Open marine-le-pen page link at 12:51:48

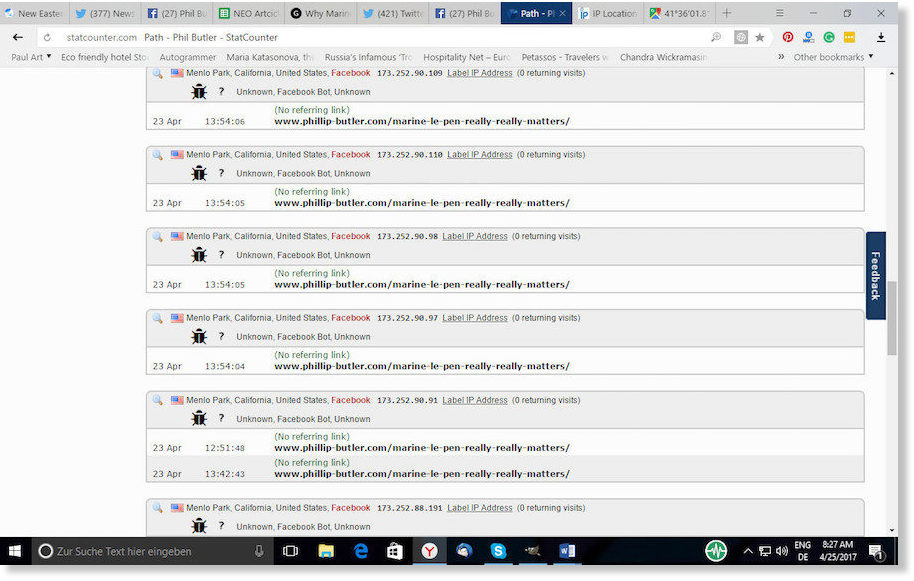pos(422,448)
